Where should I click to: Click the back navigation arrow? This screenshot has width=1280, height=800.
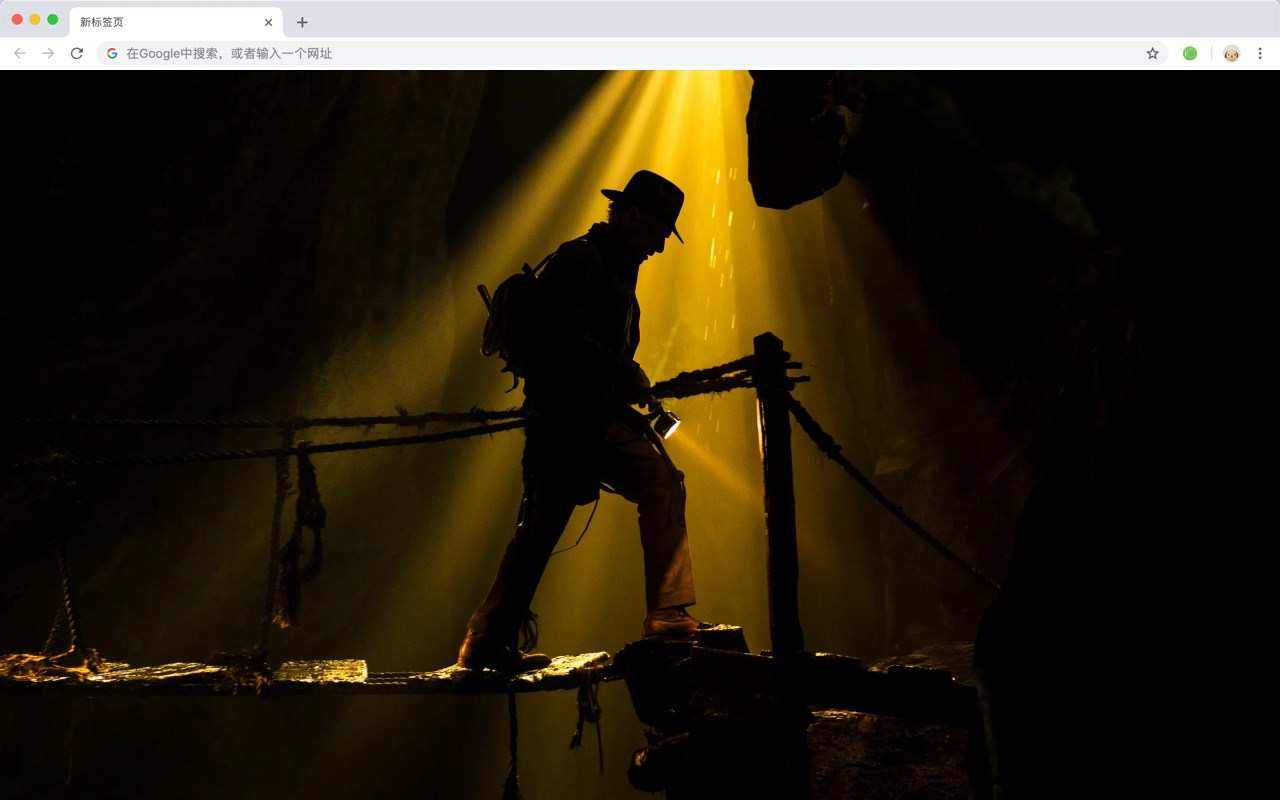click(x=20, y=53)
